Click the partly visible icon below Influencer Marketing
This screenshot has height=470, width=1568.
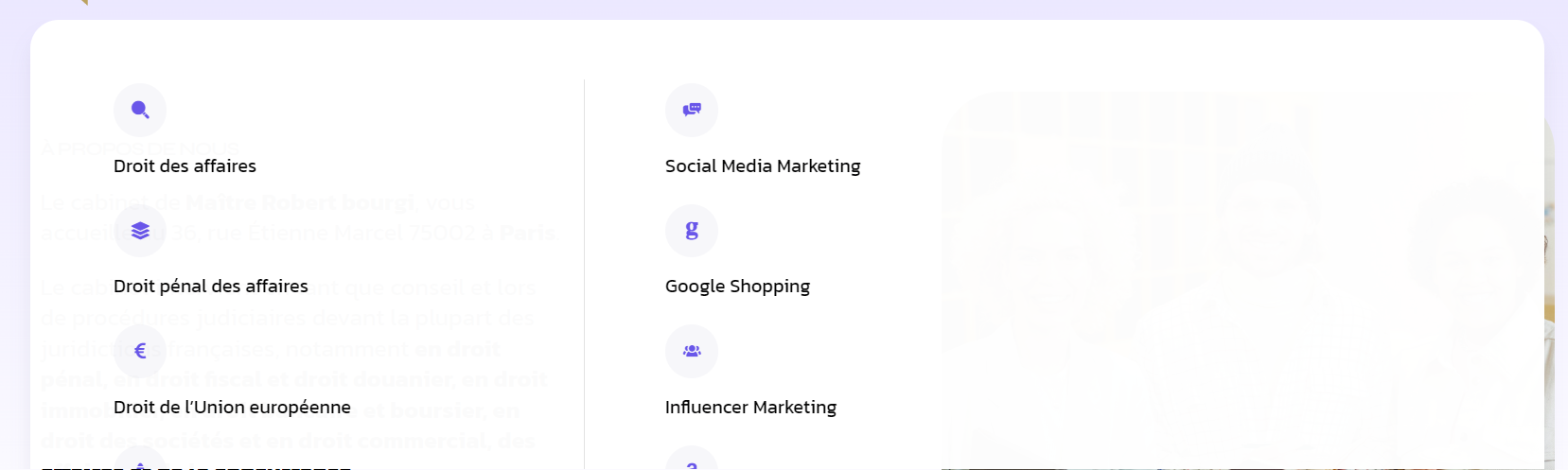coord(692,459)
